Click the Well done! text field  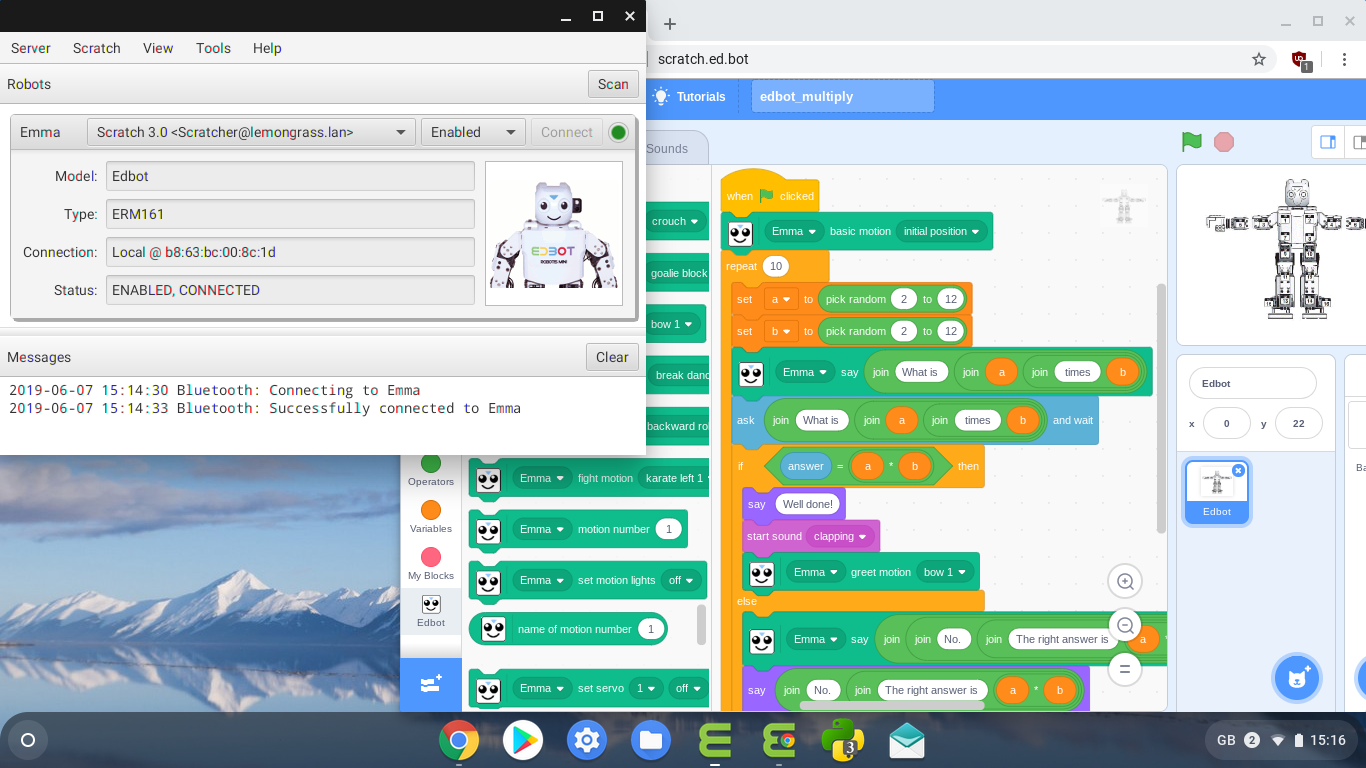coord(807,504)
